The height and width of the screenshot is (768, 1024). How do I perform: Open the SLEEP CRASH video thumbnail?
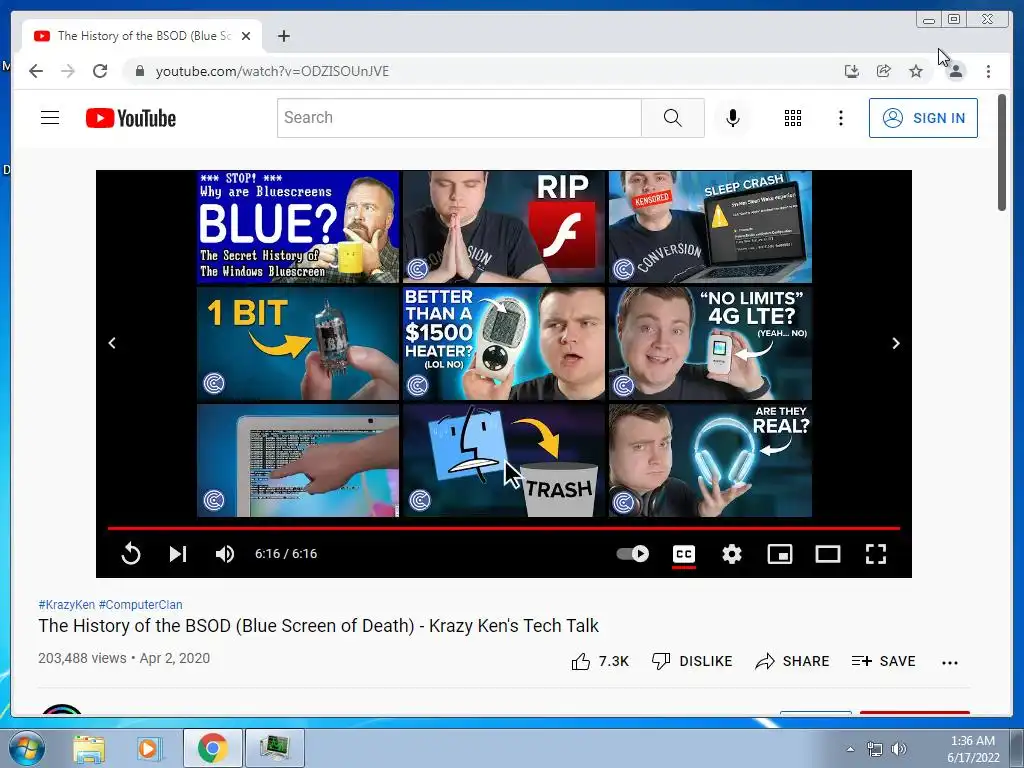coord(710,227)
